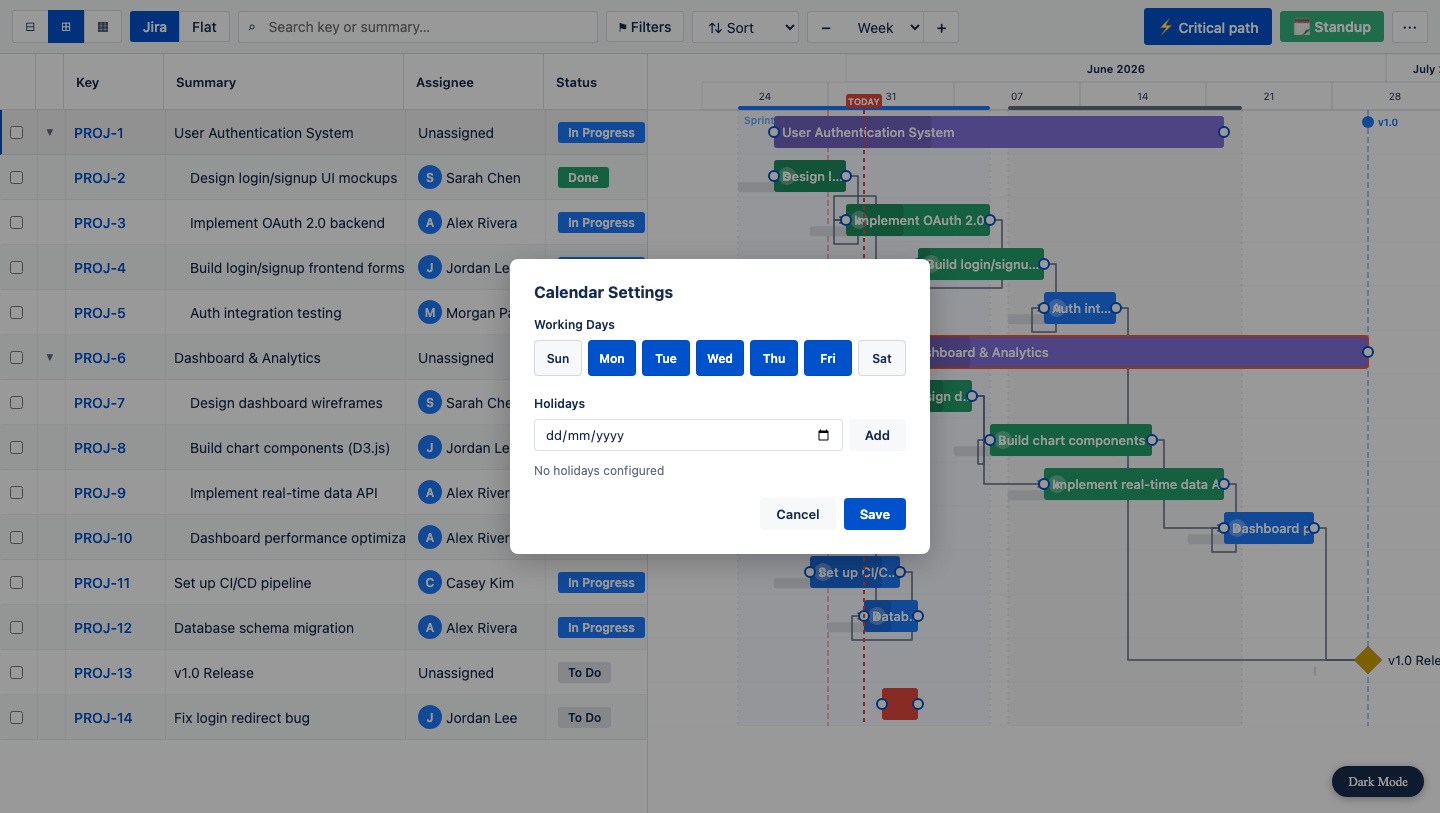
Task: Check the PROJ-11 row checkbox
Action: (x=16, y=583)
